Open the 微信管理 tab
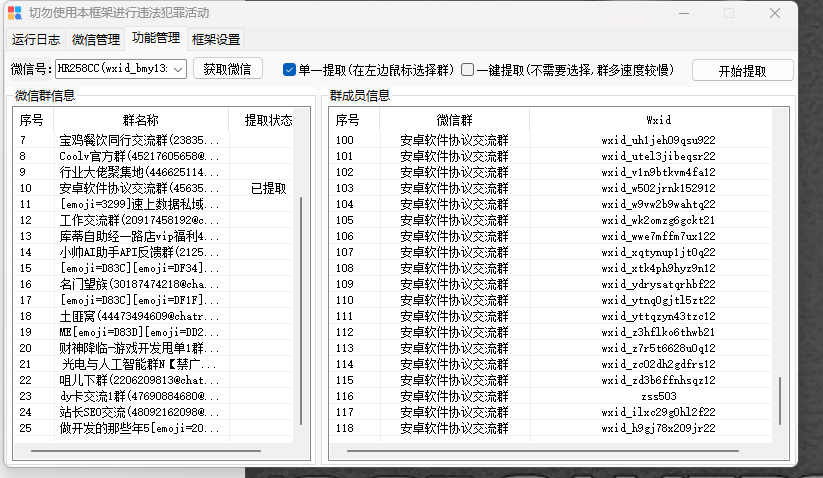The height and width of the screenshot is (478, 823). pos(96,40)
